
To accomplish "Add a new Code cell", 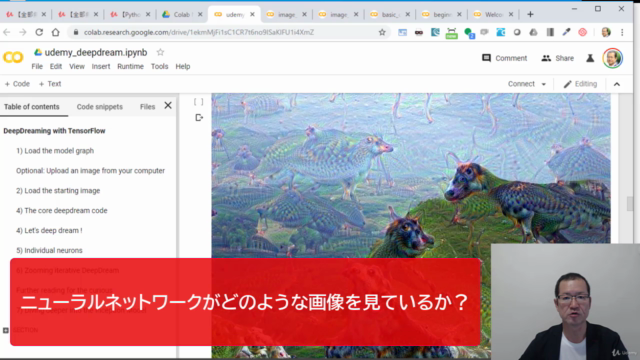I will (17, 84).
